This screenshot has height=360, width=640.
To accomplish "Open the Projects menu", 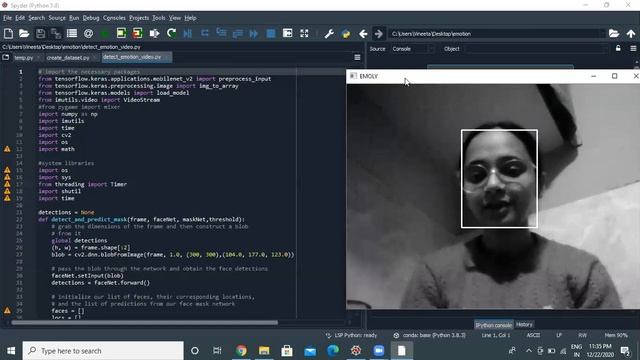I will (139, 18).
